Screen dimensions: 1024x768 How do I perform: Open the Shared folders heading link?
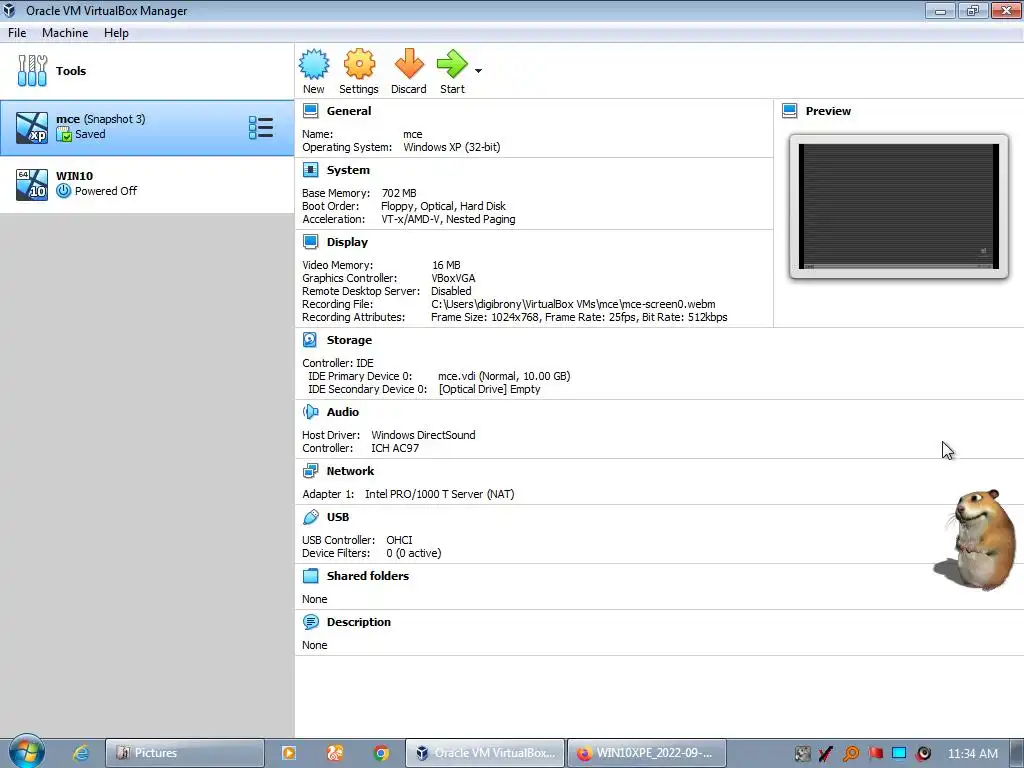click(x=368, y=576)
